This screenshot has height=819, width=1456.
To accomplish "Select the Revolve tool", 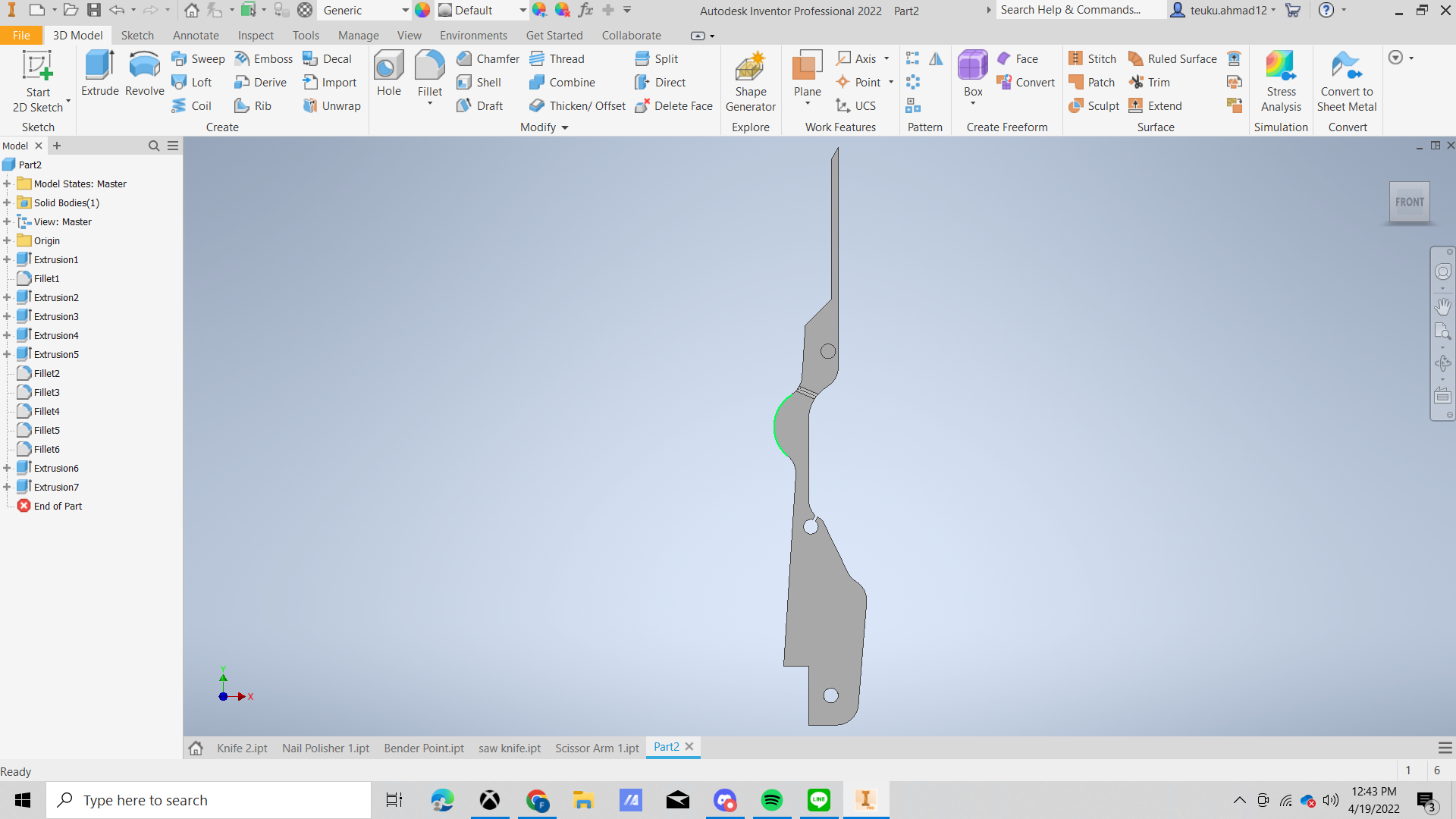I will point(144,74).
